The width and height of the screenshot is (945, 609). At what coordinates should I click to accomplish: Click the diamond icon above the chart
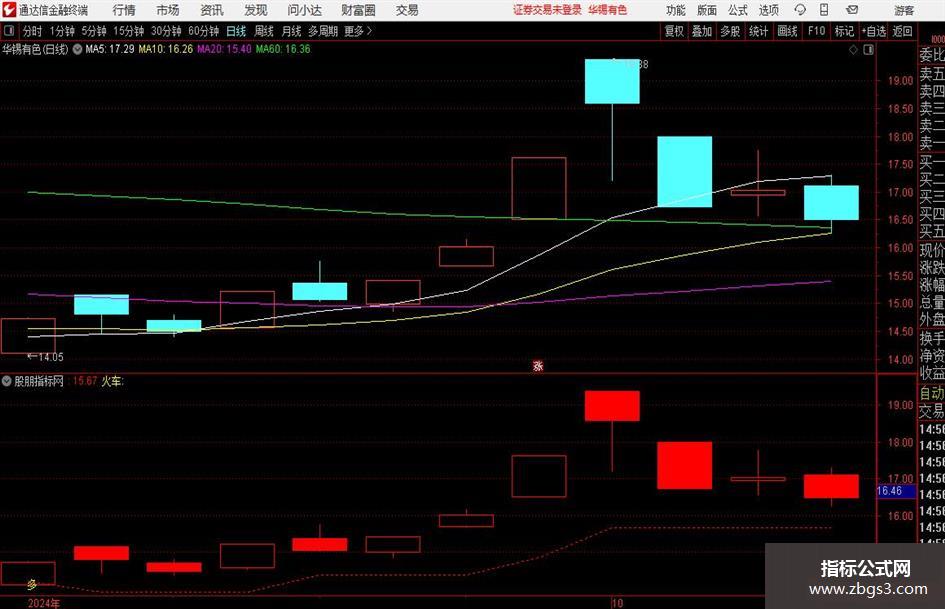tap(853, 49)
